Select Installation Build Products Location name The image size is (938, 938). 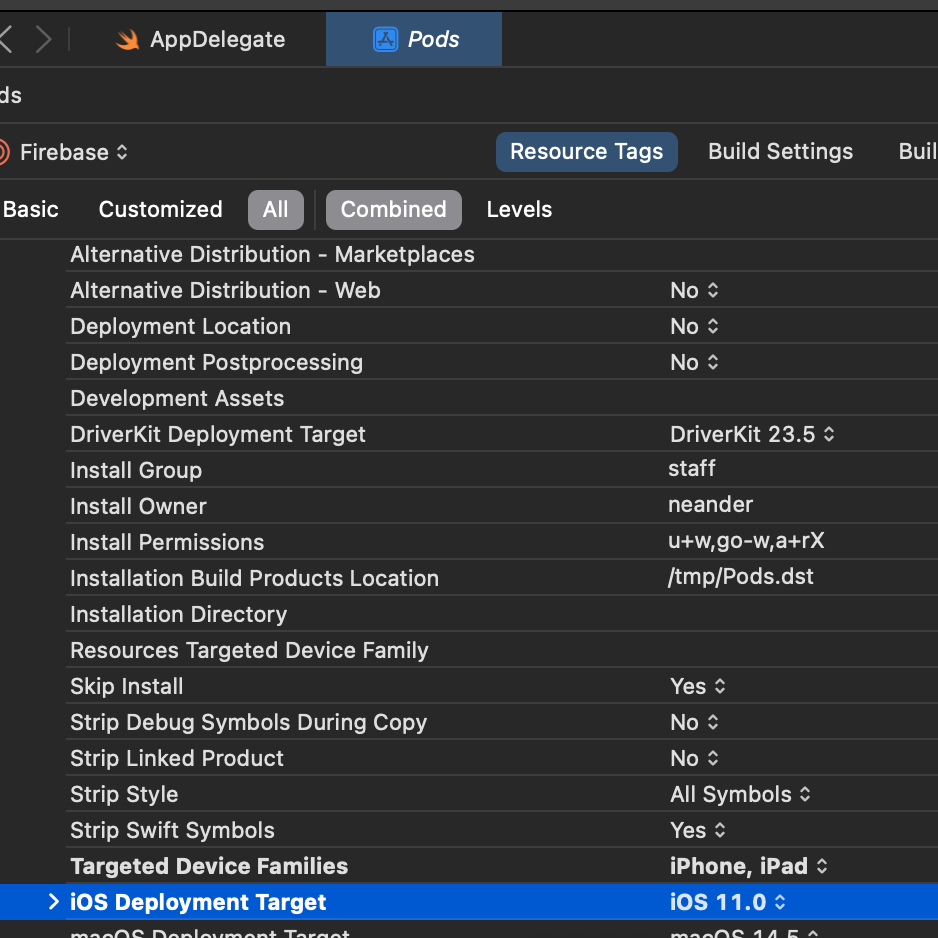point(254,578)
